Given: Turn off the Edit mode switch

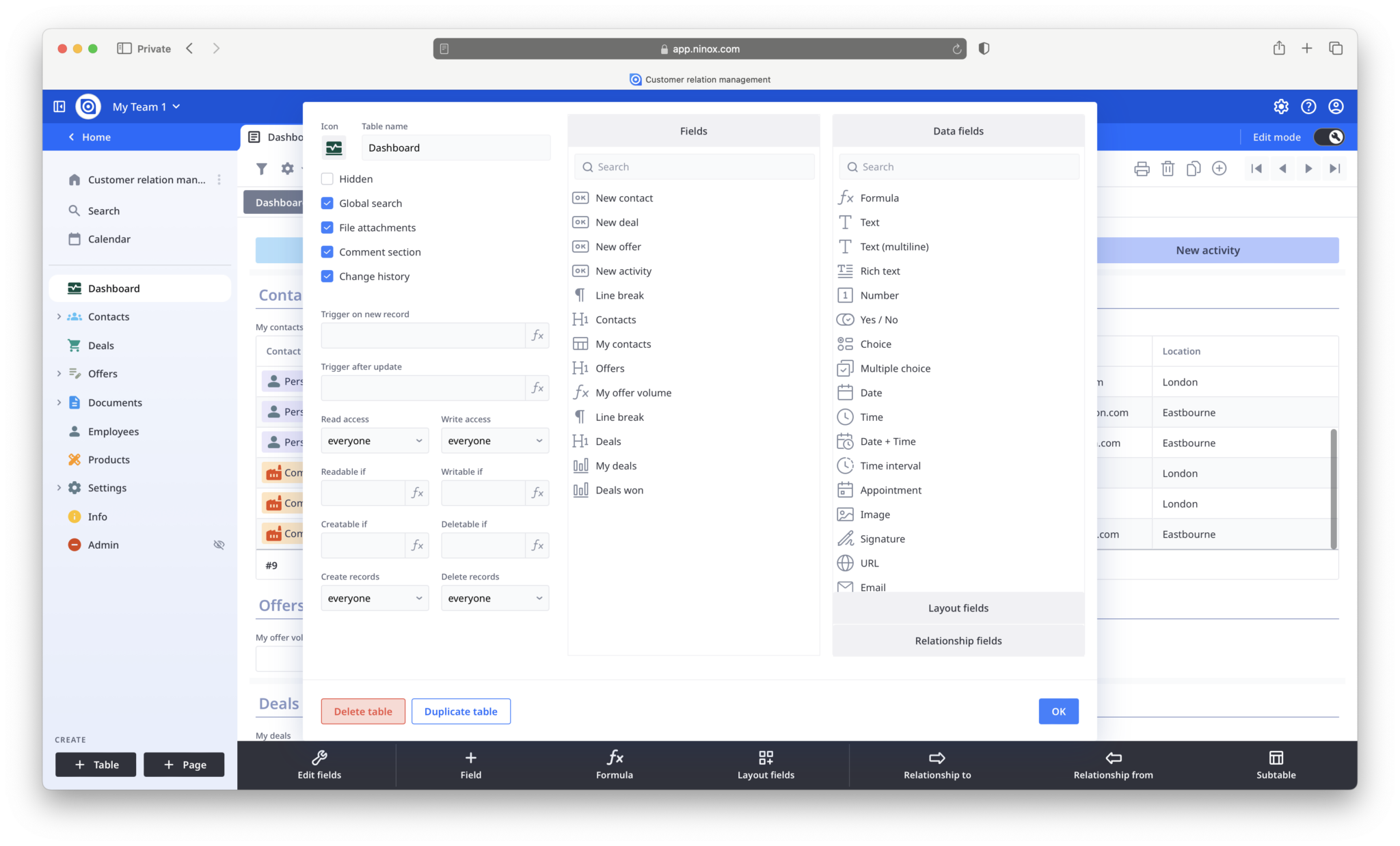Looking at the screenshot, I should (x=1329, y=137).
